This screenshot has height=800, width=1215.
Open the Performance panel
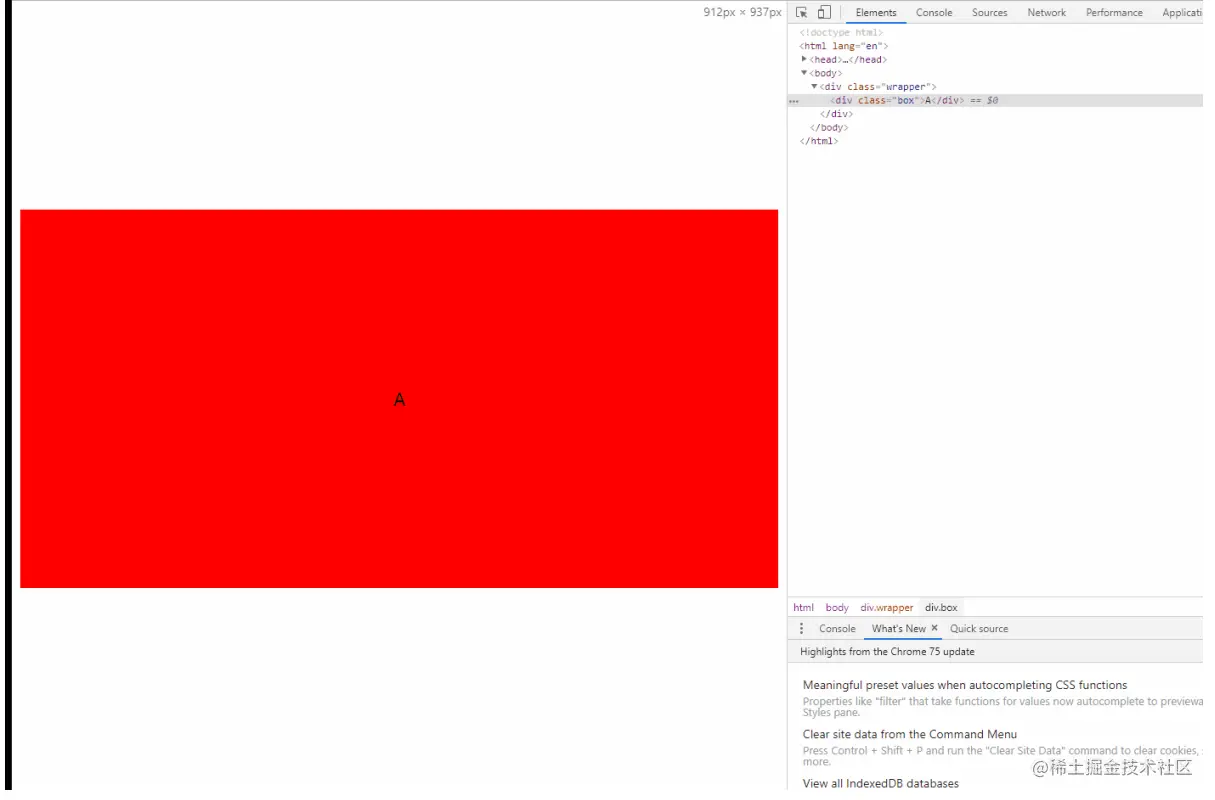click(x=1113, y=12)
